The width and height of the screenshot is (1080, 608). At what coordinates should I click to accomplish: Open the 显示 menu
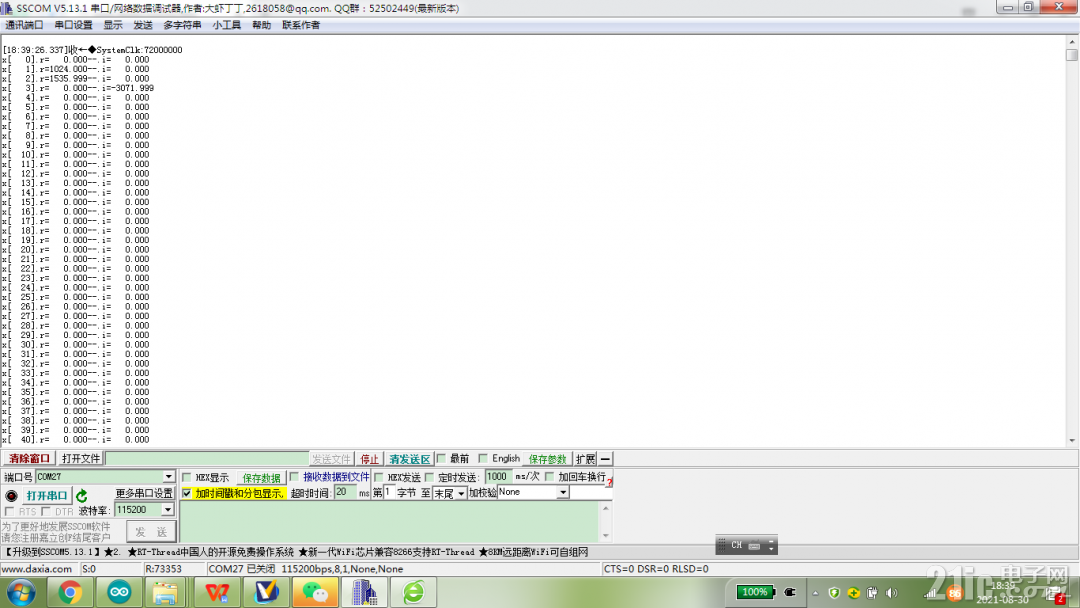(112, 25)
